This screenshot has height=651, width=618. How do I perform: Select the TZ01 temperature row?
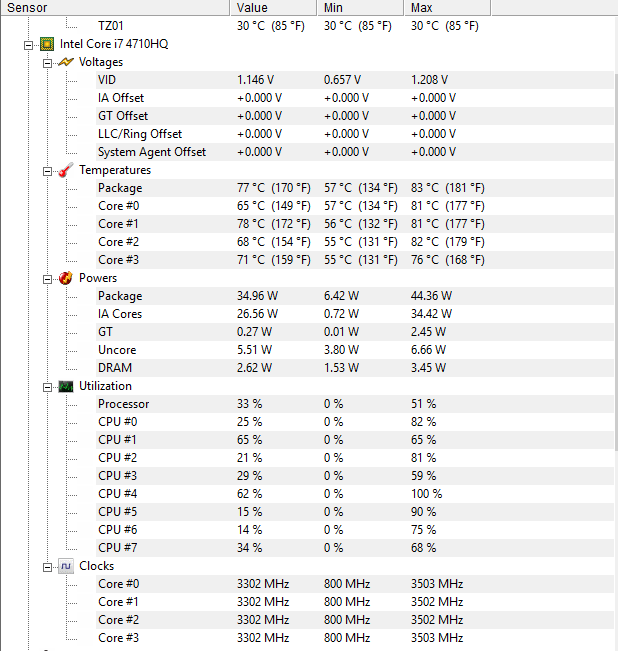tap(112, 26)
